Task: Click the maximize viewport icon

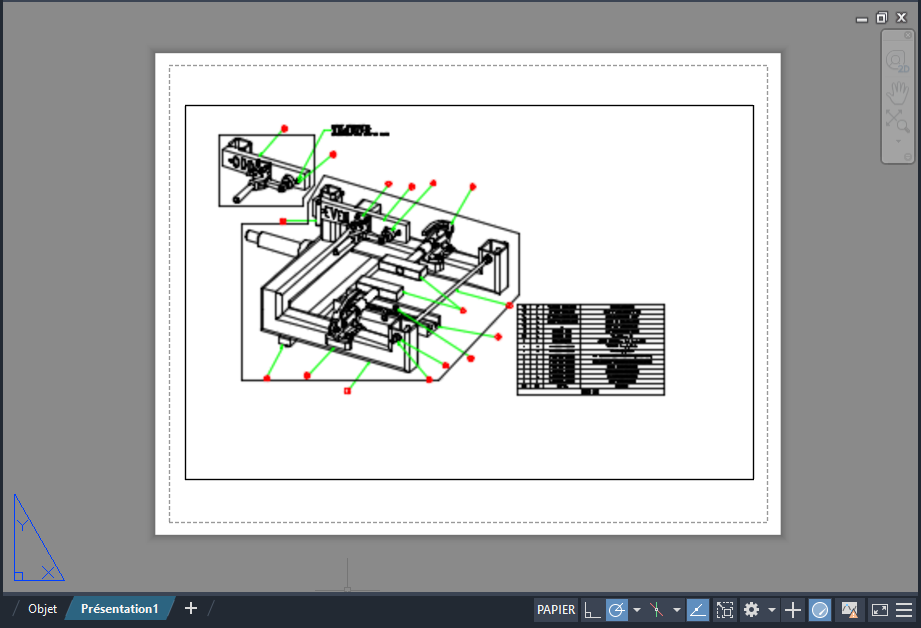Action: [x=725, y=610]
